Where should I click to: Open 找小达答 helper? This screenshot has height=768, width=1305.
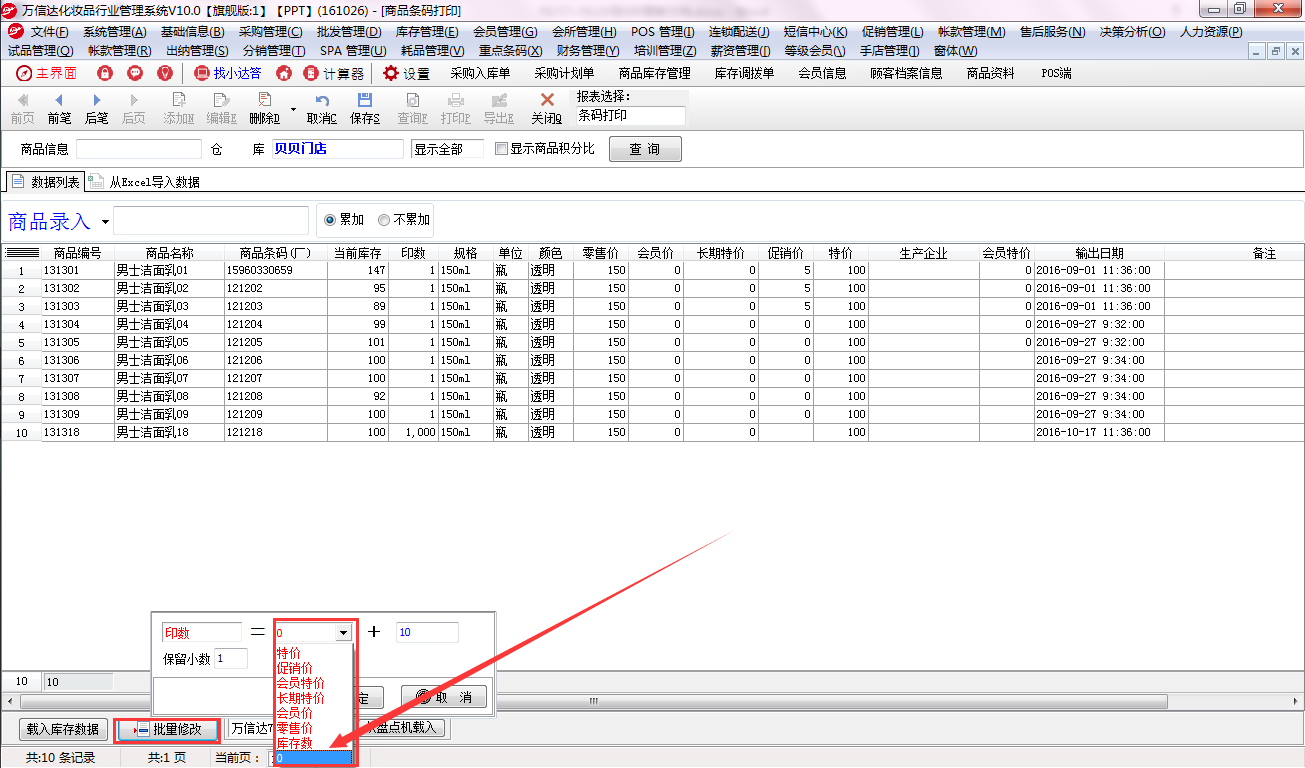(228, 73)
